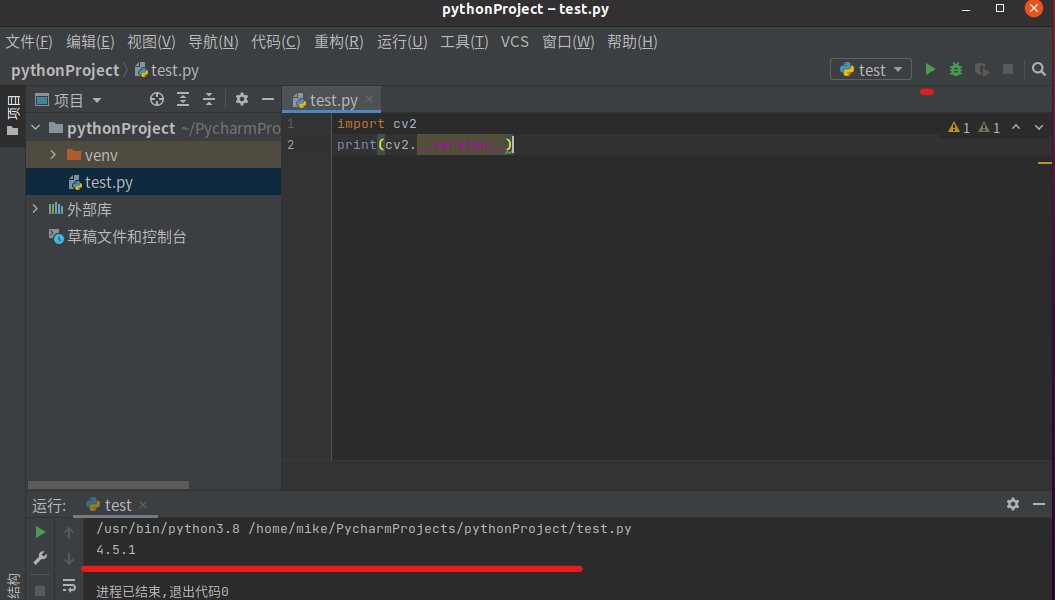Viewport: 1055px width, 600px height.
Task: Click the 进程已结束 exit message
Action: [162, 591]
